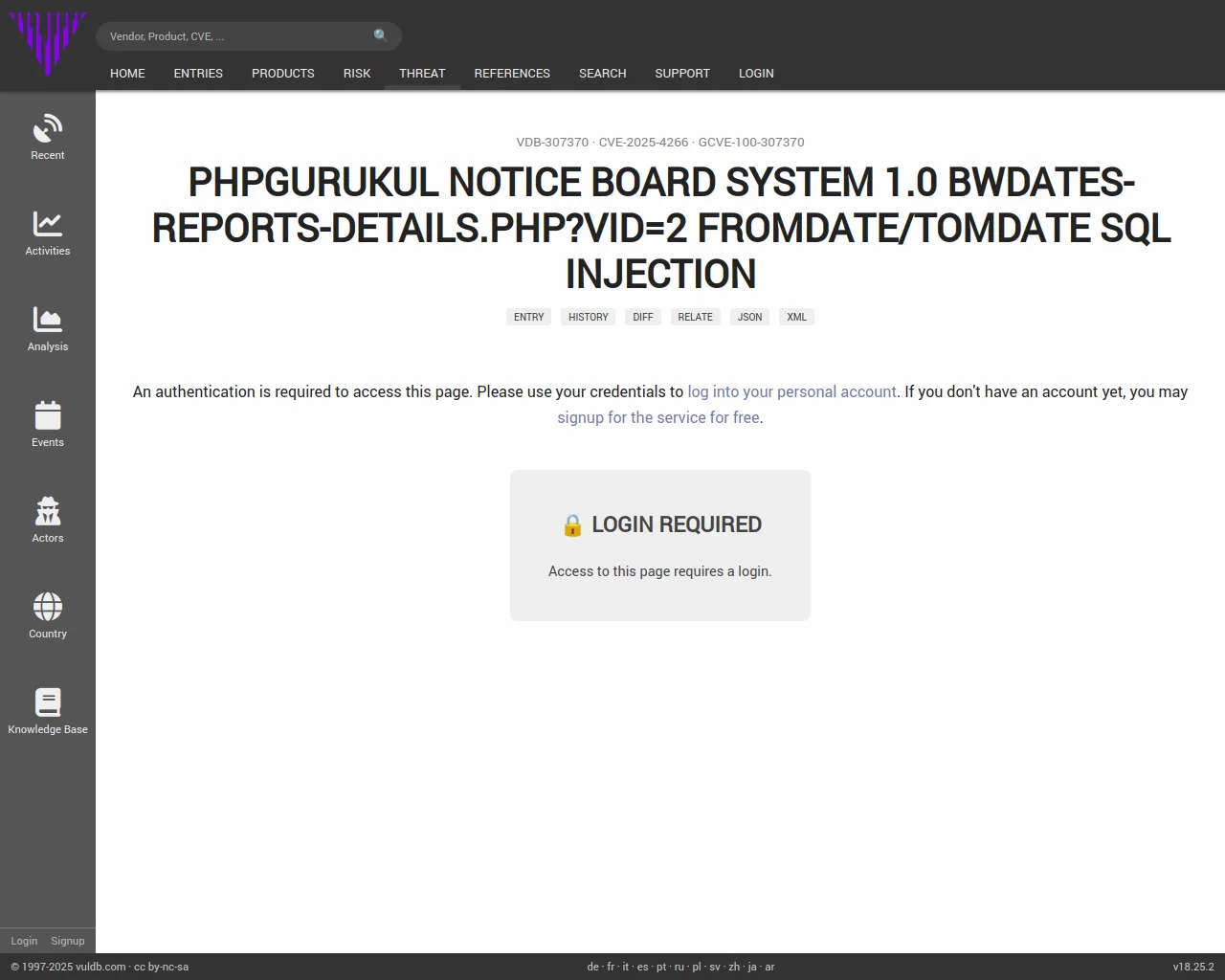Switch language to zh
Screen dimensions: 1225x980
pos(734,967)
